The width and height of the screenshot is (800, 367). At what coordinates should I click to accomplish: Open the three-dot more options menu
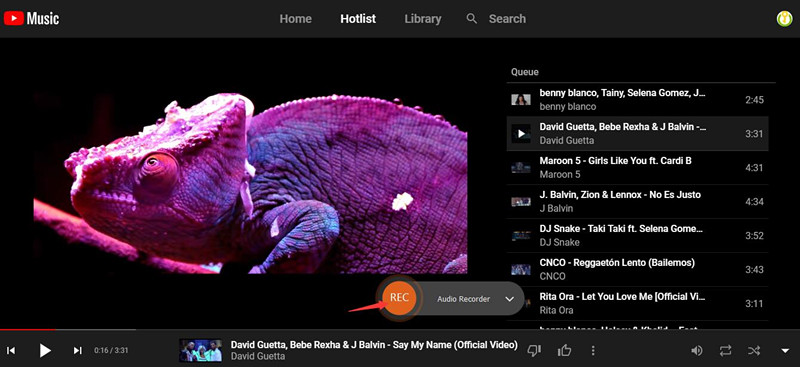pyautogui.click(x=593, y=350)
